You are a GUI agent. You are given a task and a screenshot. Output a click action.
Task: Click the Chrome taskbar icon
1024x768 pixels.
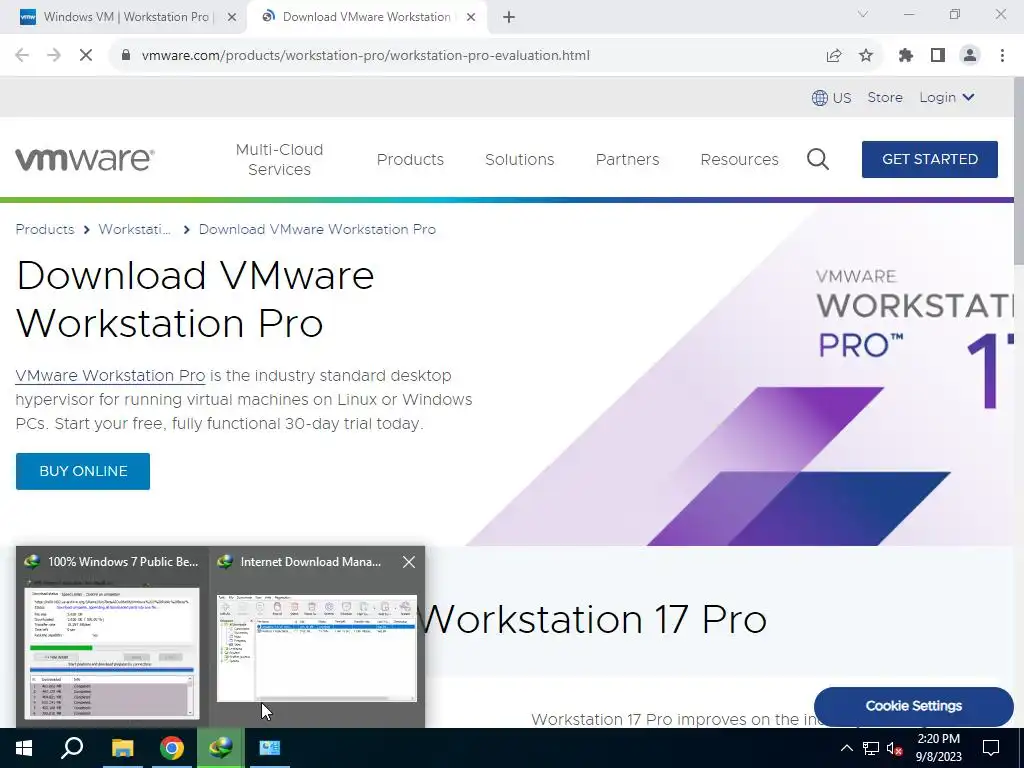[x=172, y=748]
